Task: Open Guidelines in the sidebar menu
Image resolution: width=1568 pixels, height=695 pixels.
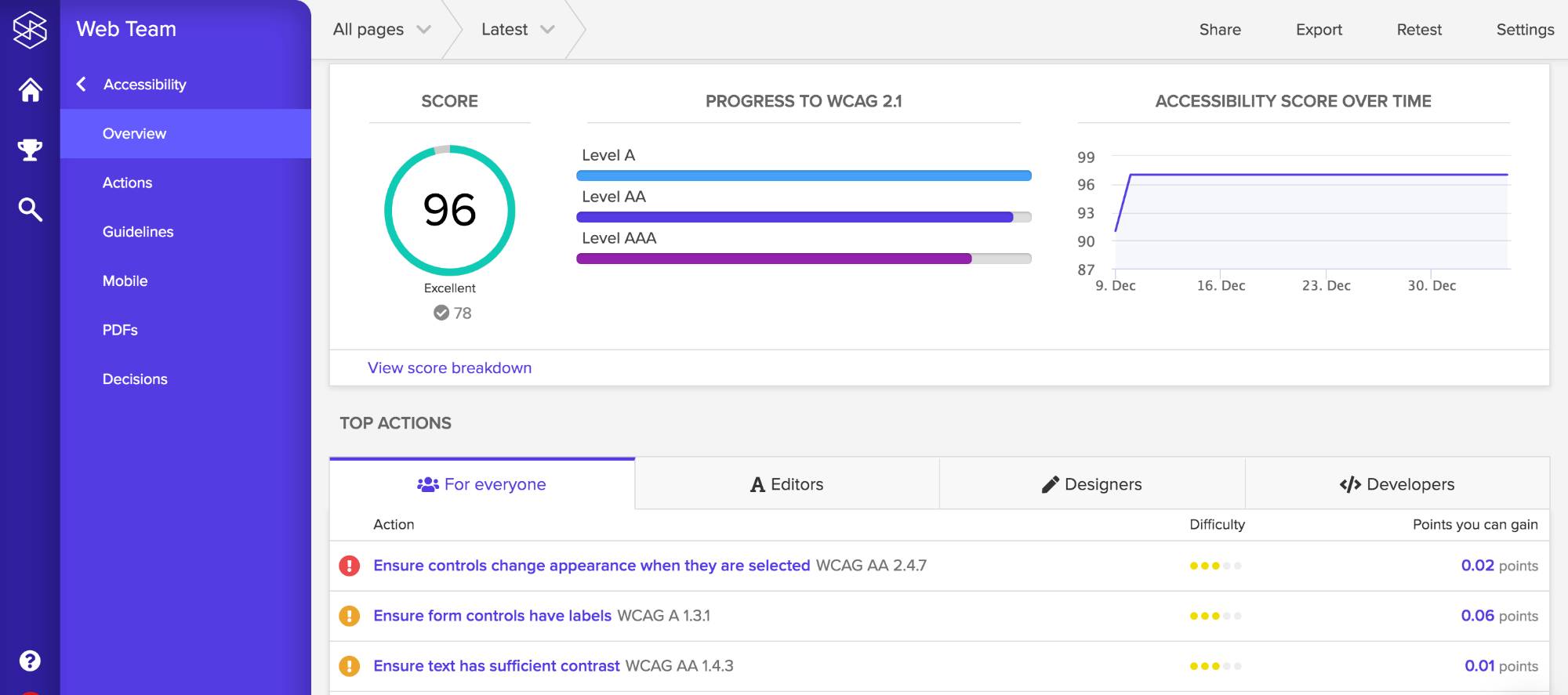Action: 138,232
